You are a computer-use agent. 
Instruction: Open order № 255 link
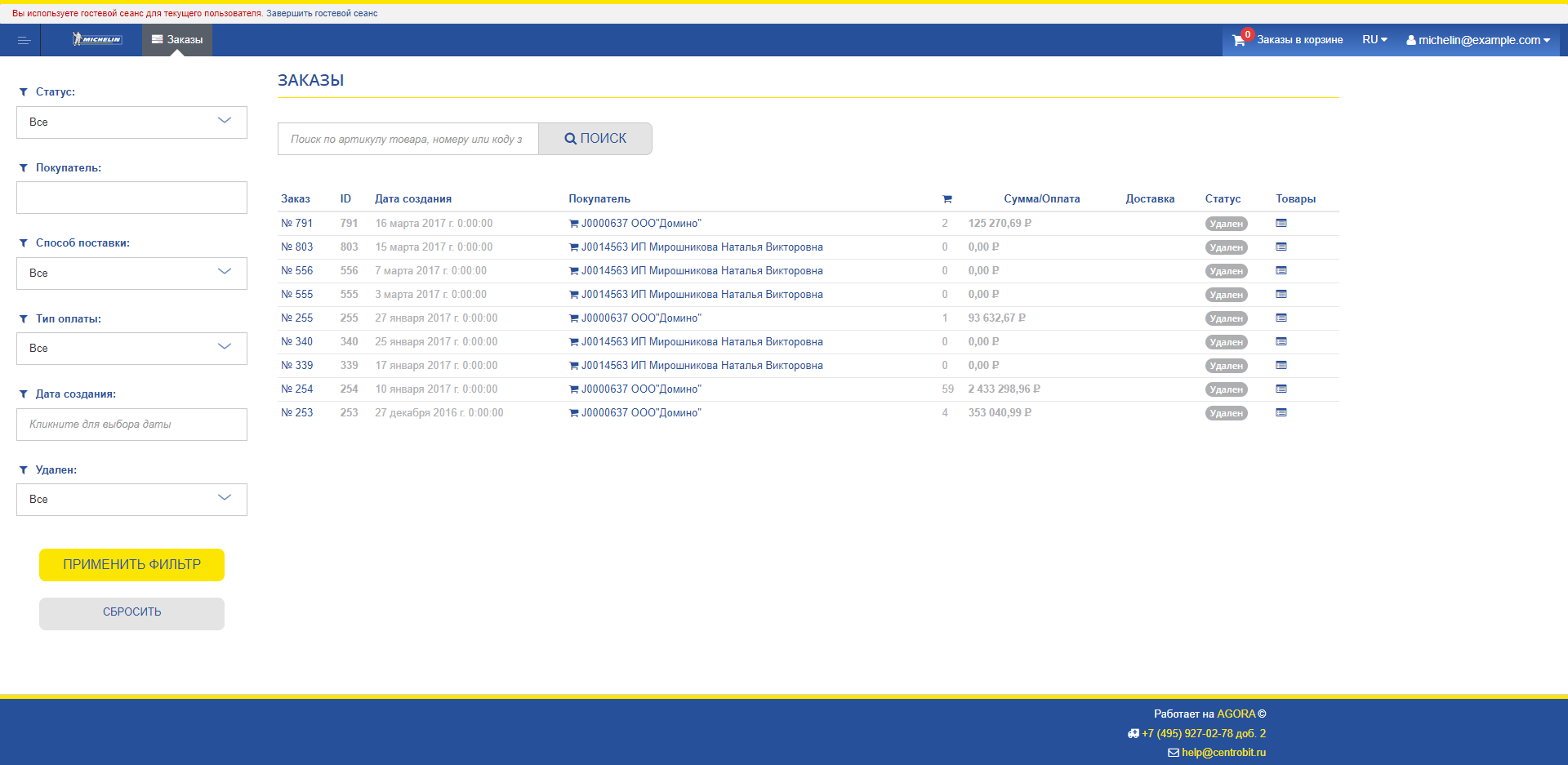tap(297, 318)
